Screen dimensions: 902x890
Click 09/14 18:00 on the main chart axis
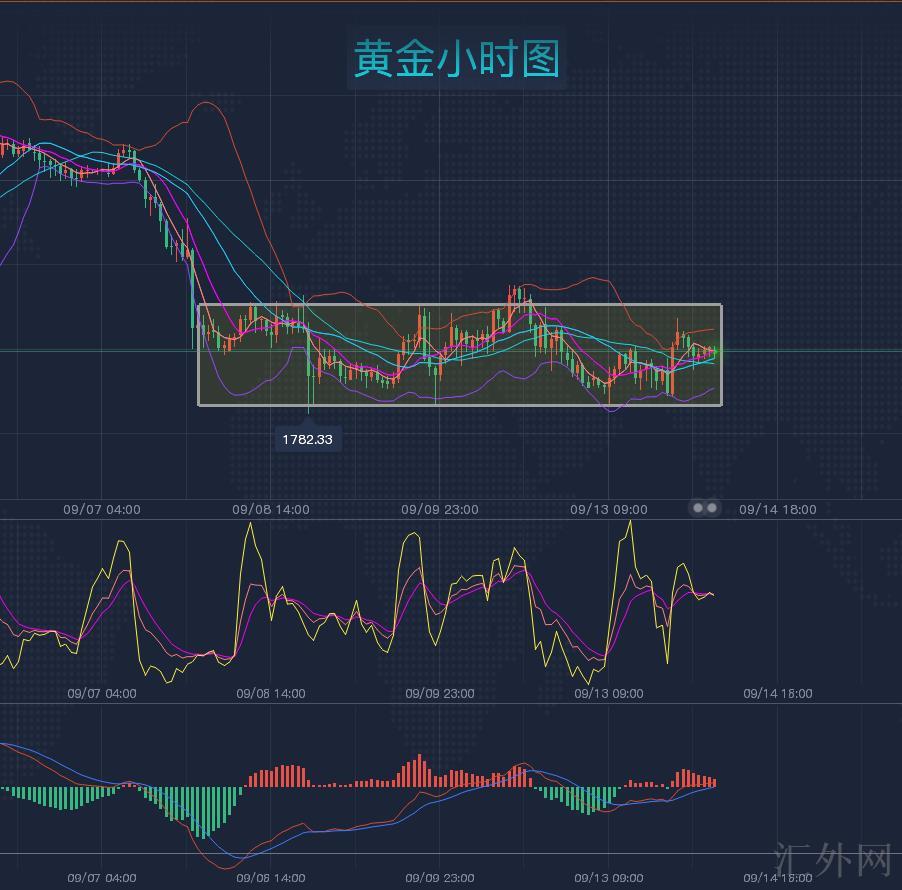click(778, 509)
